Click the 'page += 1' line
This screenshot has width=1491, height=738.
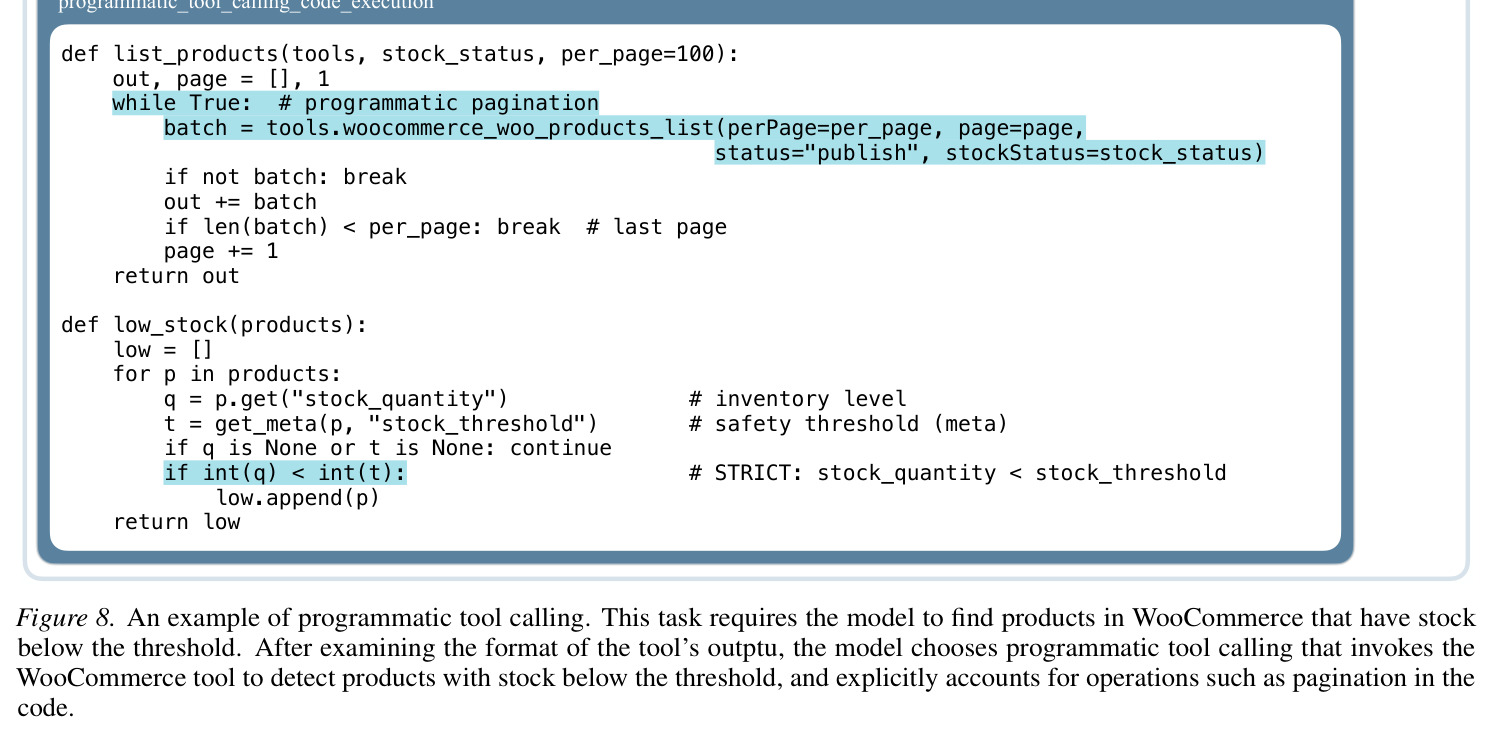(221, 251)
